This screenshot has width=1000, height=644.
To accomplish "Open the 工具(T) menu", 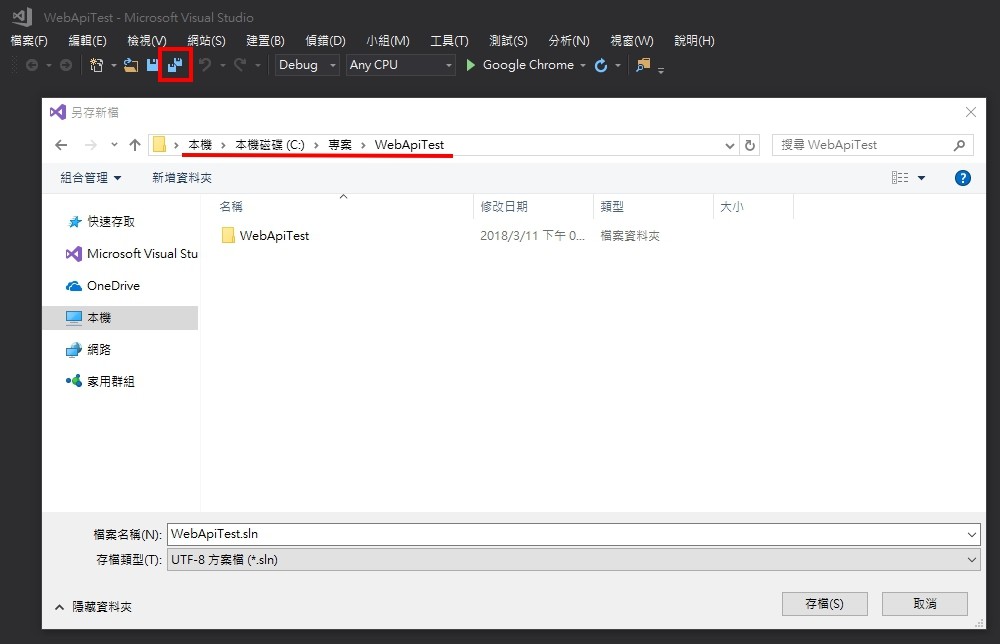I will (x=449, y=41).
